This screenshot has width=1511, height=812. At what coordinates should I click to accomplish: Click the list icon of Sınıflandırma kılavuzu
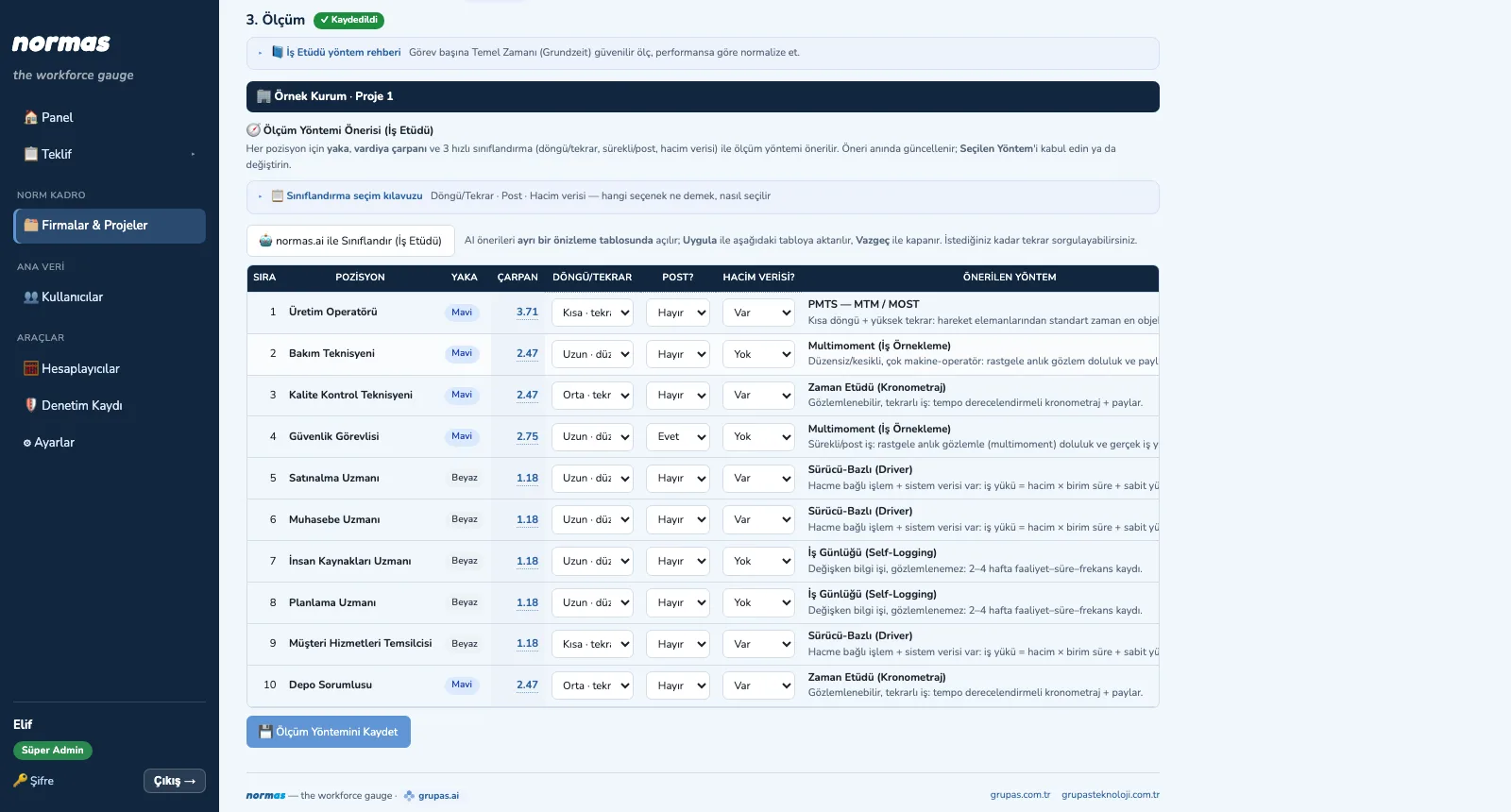tap(278, 196)
